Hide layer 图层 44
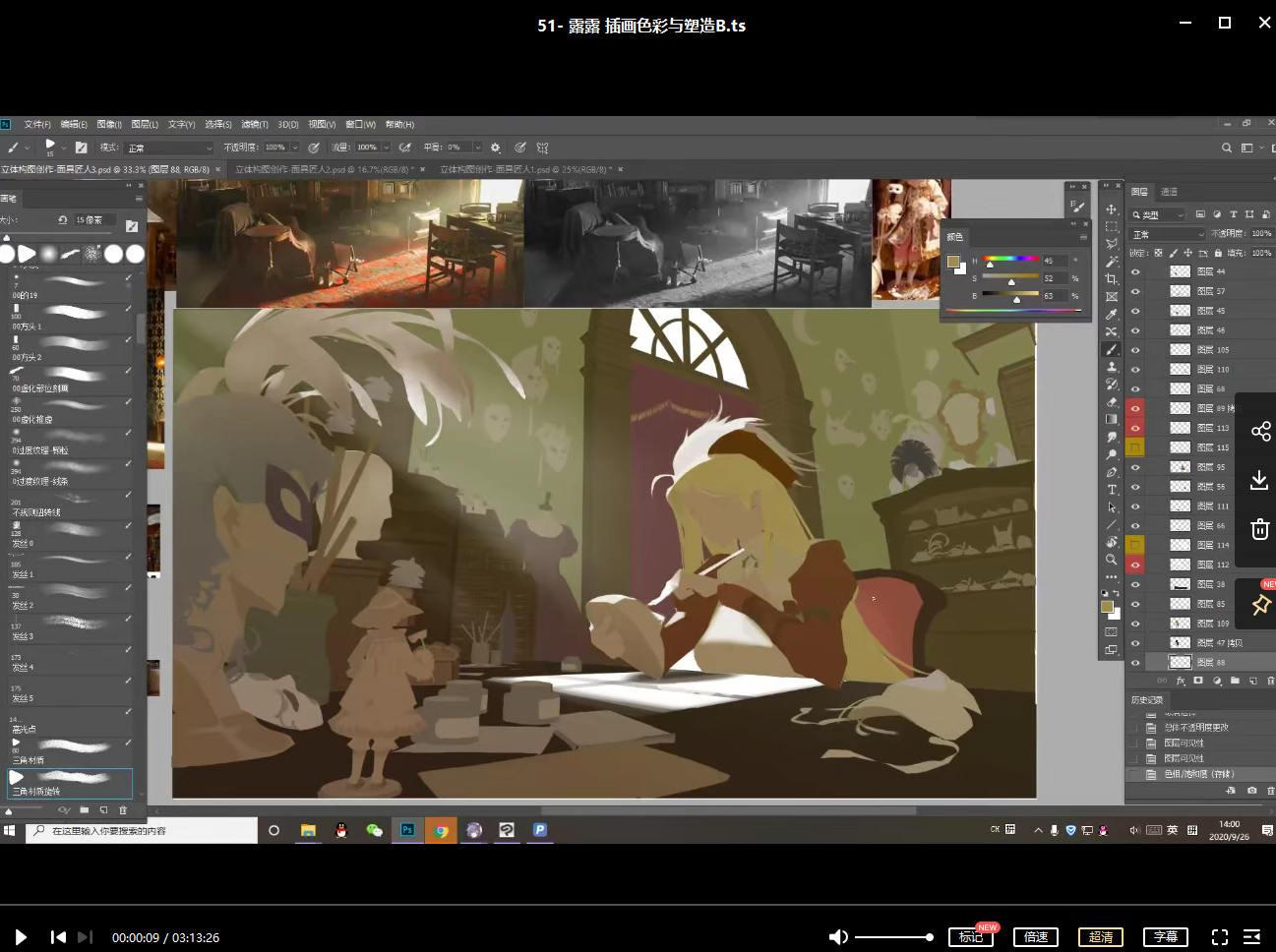Image resolution: width=1276 pixels, height=952 pixels. (1135, 271)
